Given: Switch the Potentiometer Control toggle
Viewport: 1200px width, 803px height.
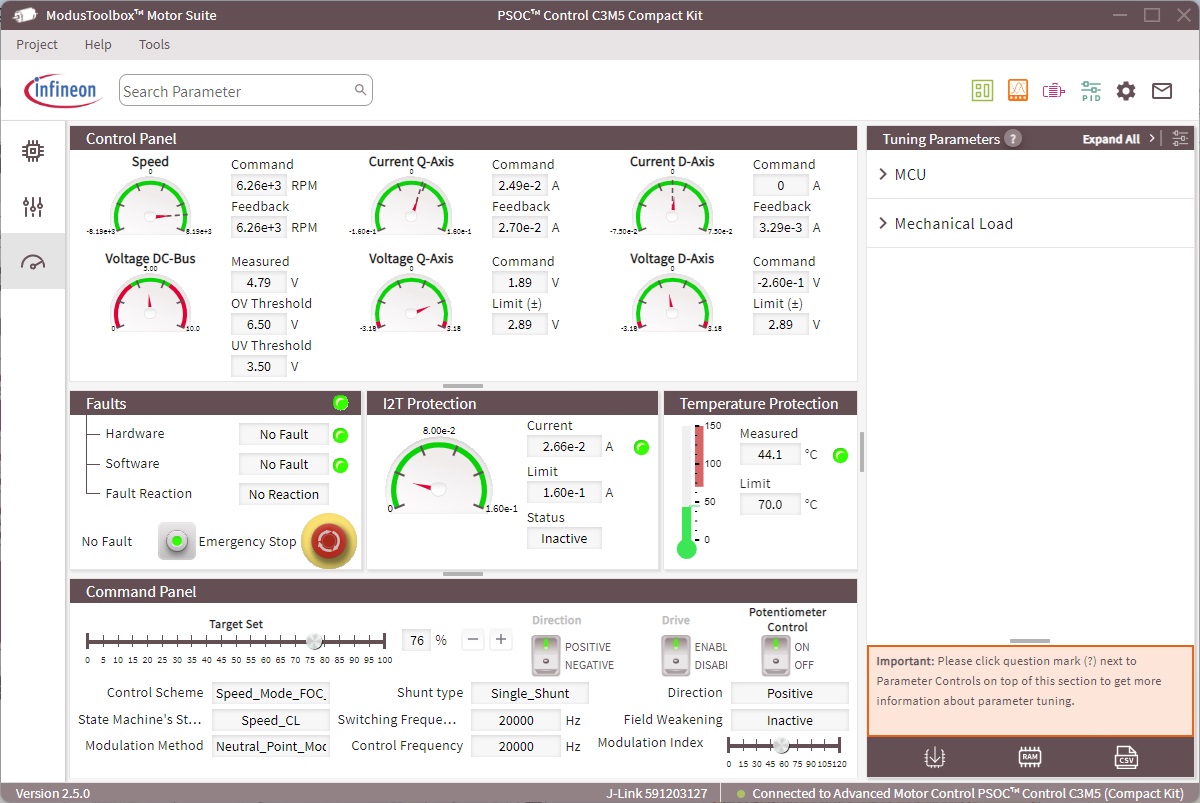Looking at the screenshot, I should [x=774, y=655].
